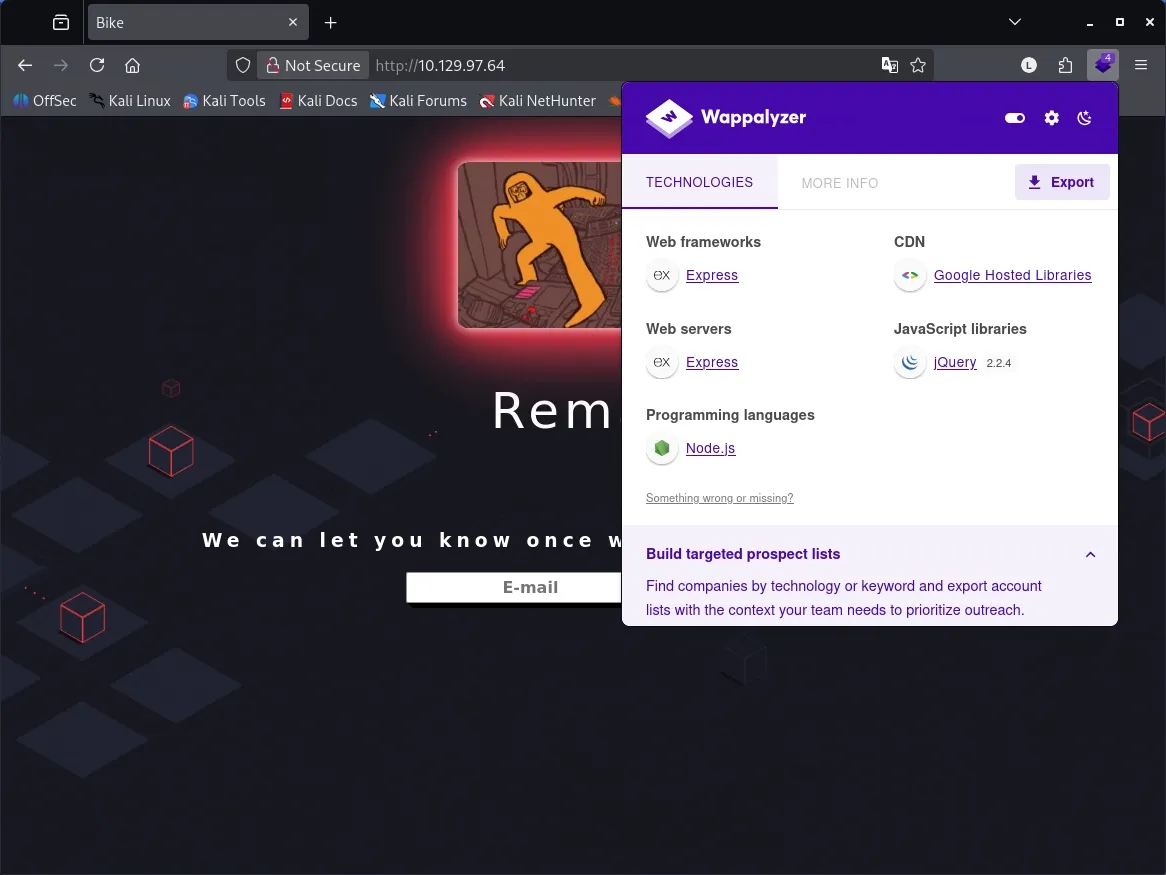Viewport: 1166px width, 875px height.
Task: Open the Kali Linux bookmark
Action: point(130,100)
